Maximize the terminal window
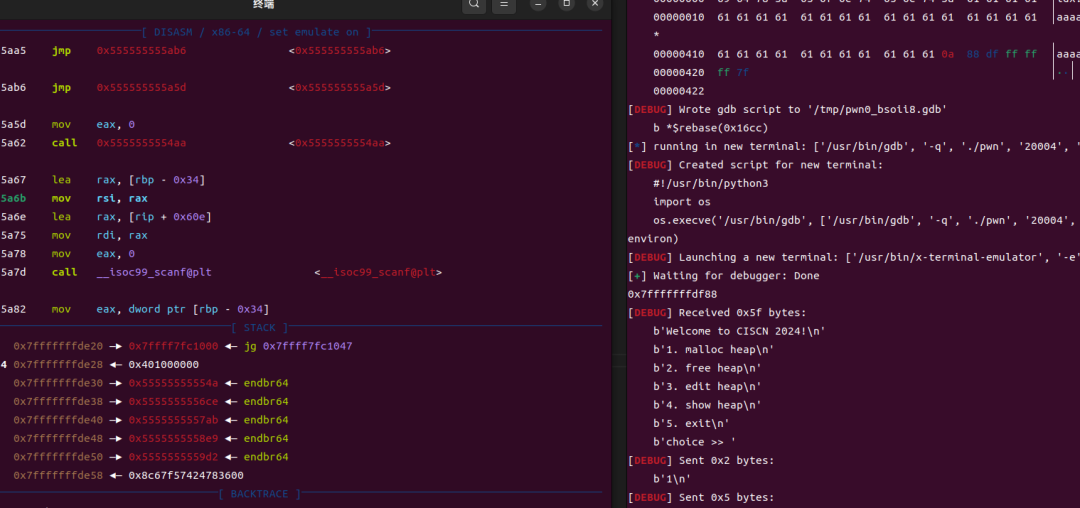This screenshot has width=1080, height=508. tap(567, 4)
